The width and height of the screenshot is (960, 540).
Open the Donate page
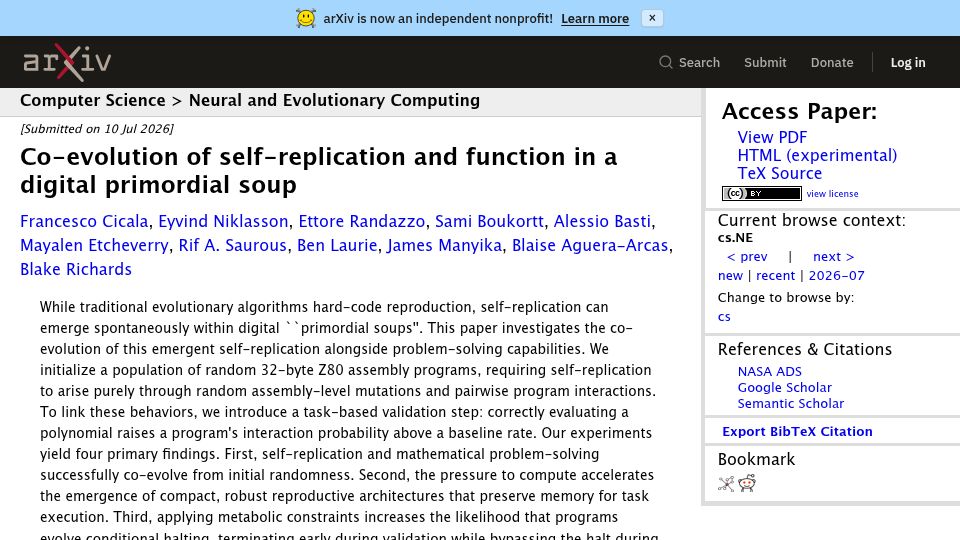click(831, 62)
